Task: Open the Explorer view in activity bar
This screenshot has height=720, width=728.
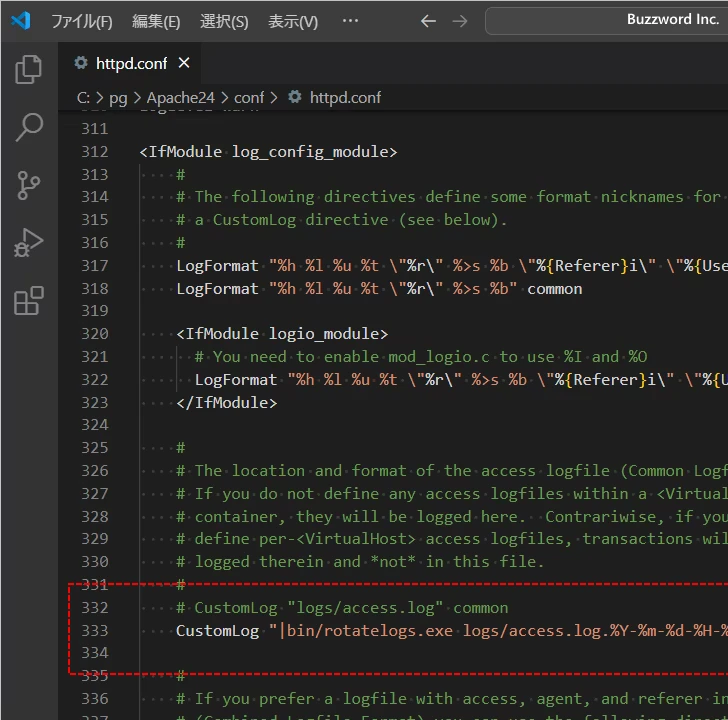Action: pyautogui.click(x=29, y=69)
